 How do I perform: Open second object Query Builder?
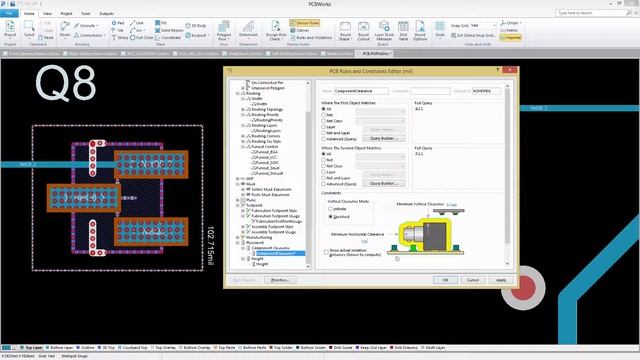pyautogui.click(x=384, y=184)
